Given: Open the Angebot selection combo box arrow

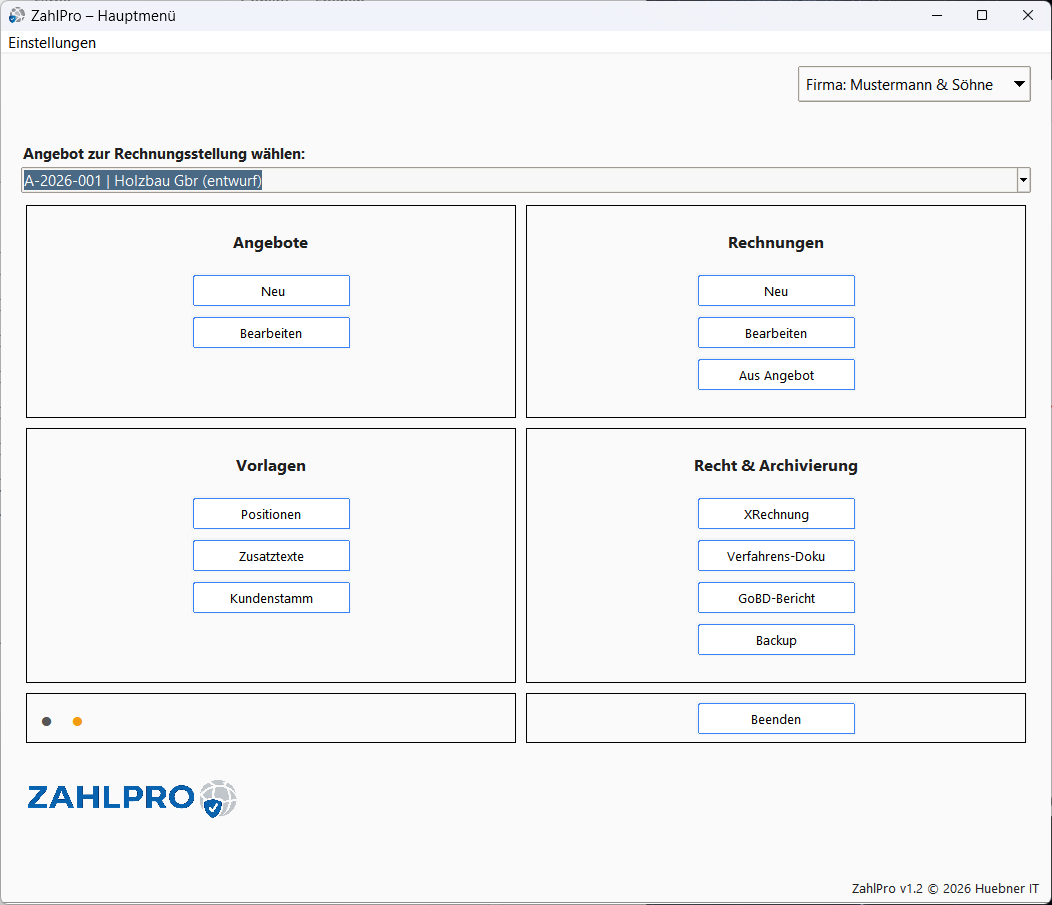Looking at the screenshot, I should point(1023,181).
